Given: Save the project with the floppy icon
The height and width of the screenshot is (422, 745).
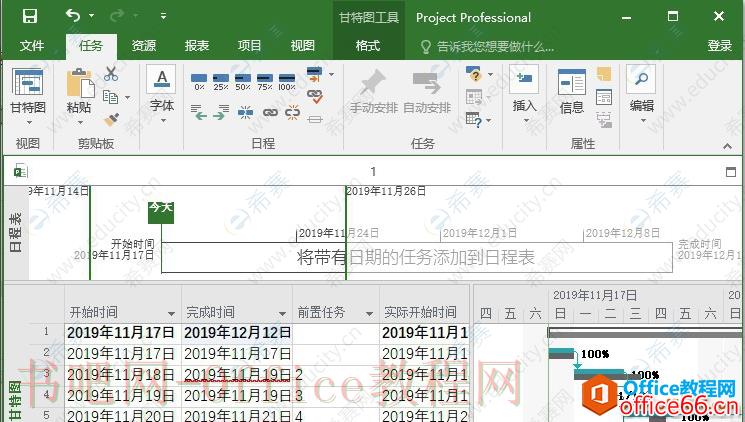Looking at the screenshot, I should click(x=29, y=16).
